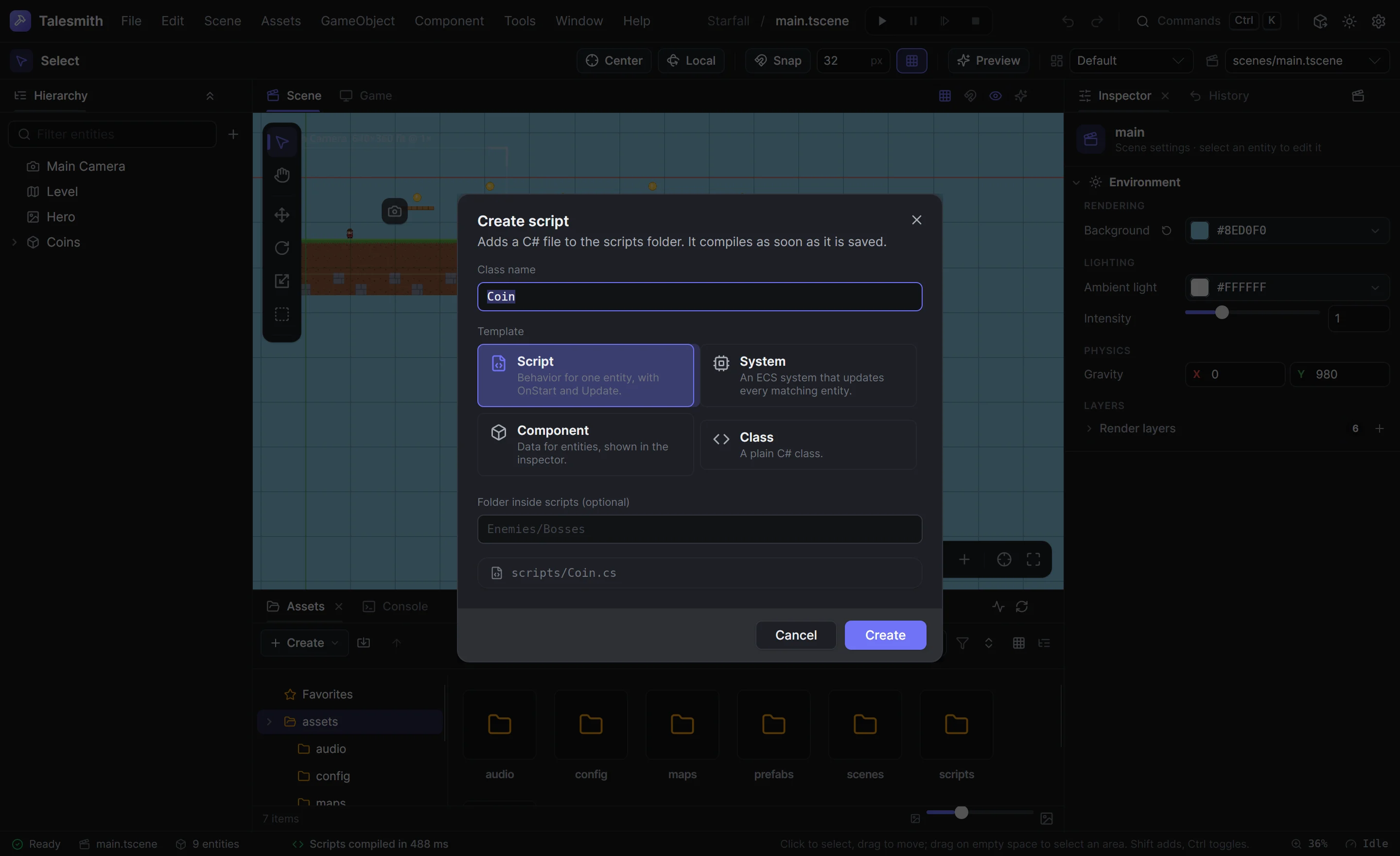The height and width of the screenshot is (856, 1400).
Task: Open the Component menu
Action: click(449, 21)
